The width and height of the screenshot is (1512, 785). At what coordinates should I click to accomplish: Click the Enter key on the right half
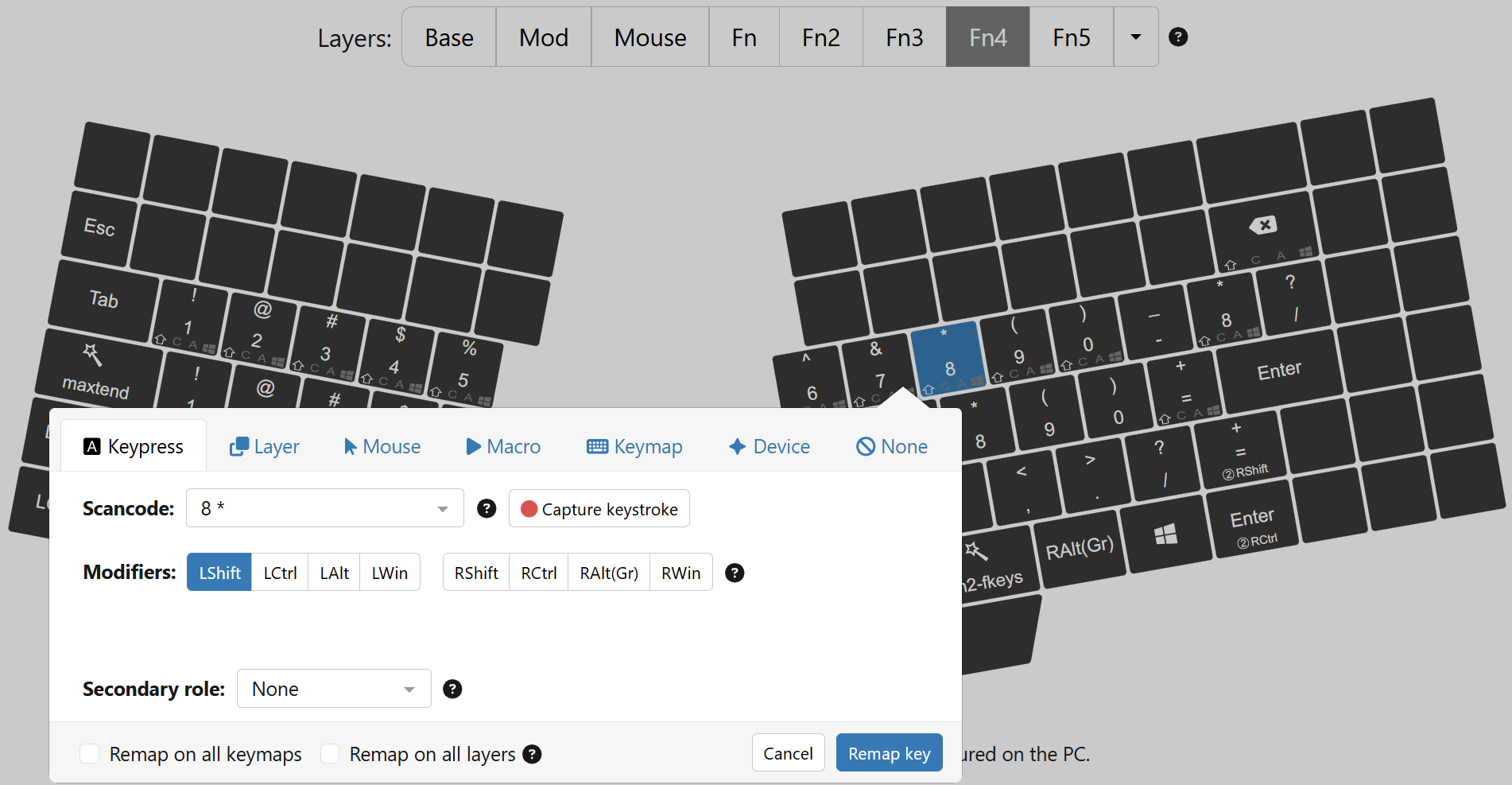click(x=1278, y=371)
